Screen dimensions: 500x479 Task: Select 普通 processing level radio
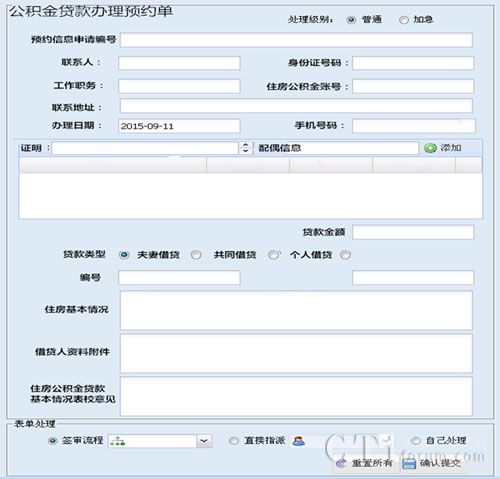pyautogui.click(x=351, y=20)
